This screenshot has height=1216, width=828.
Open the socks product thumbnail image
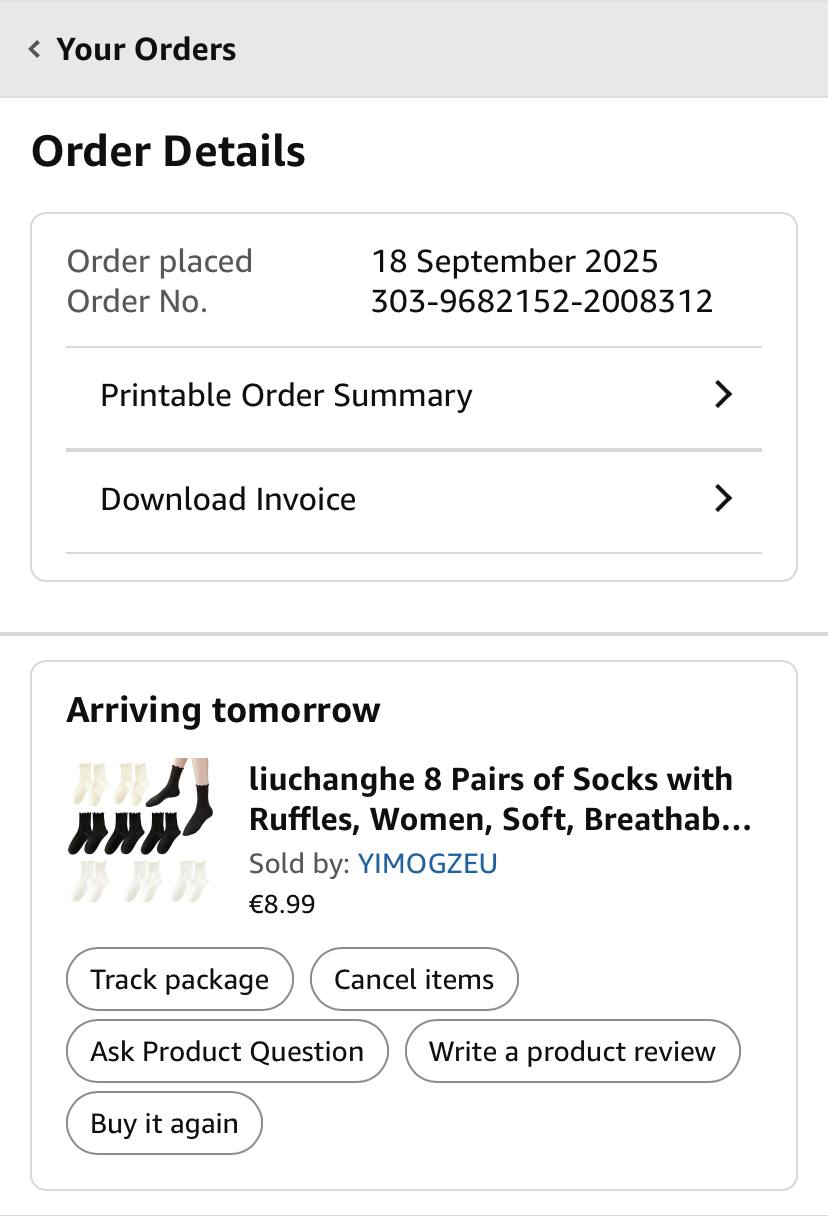140,830
